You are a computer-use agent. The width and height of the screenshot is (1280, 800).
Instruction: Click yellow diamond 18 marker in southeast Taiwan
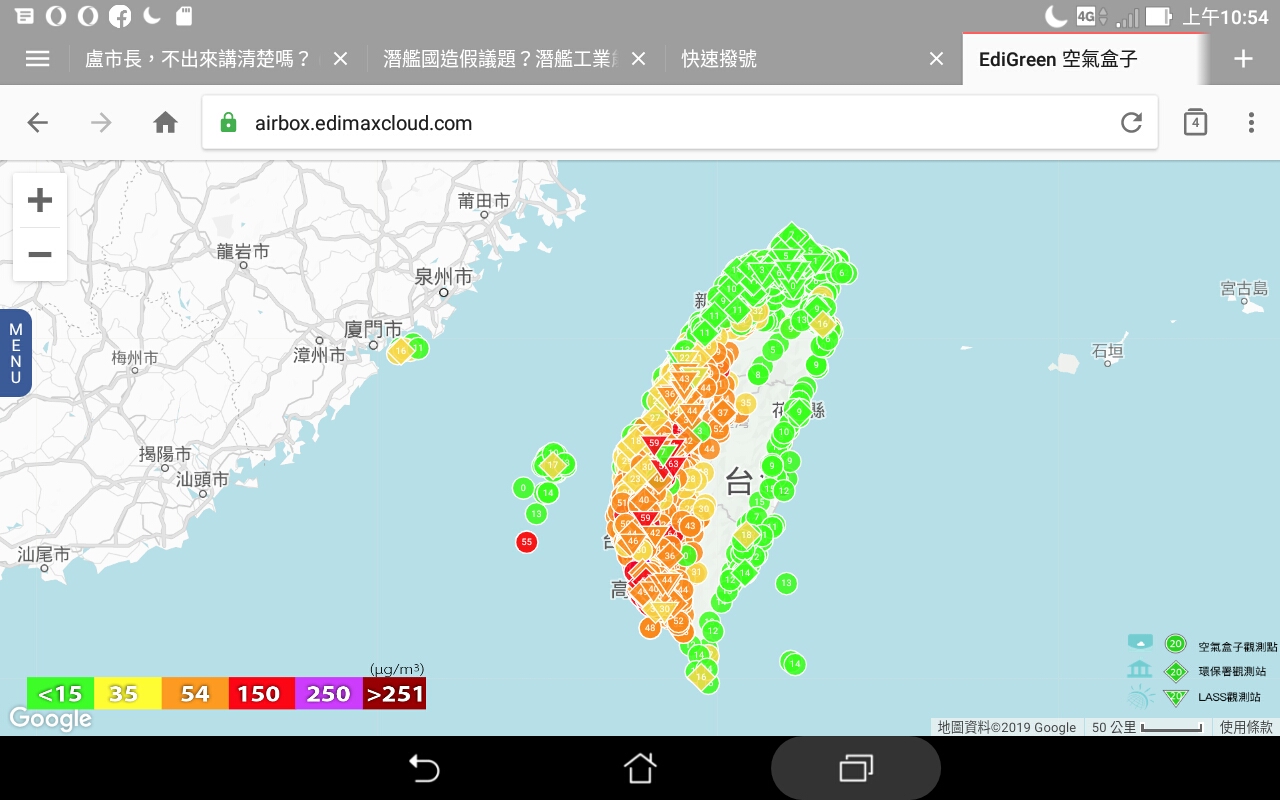[x=746, y=535]
